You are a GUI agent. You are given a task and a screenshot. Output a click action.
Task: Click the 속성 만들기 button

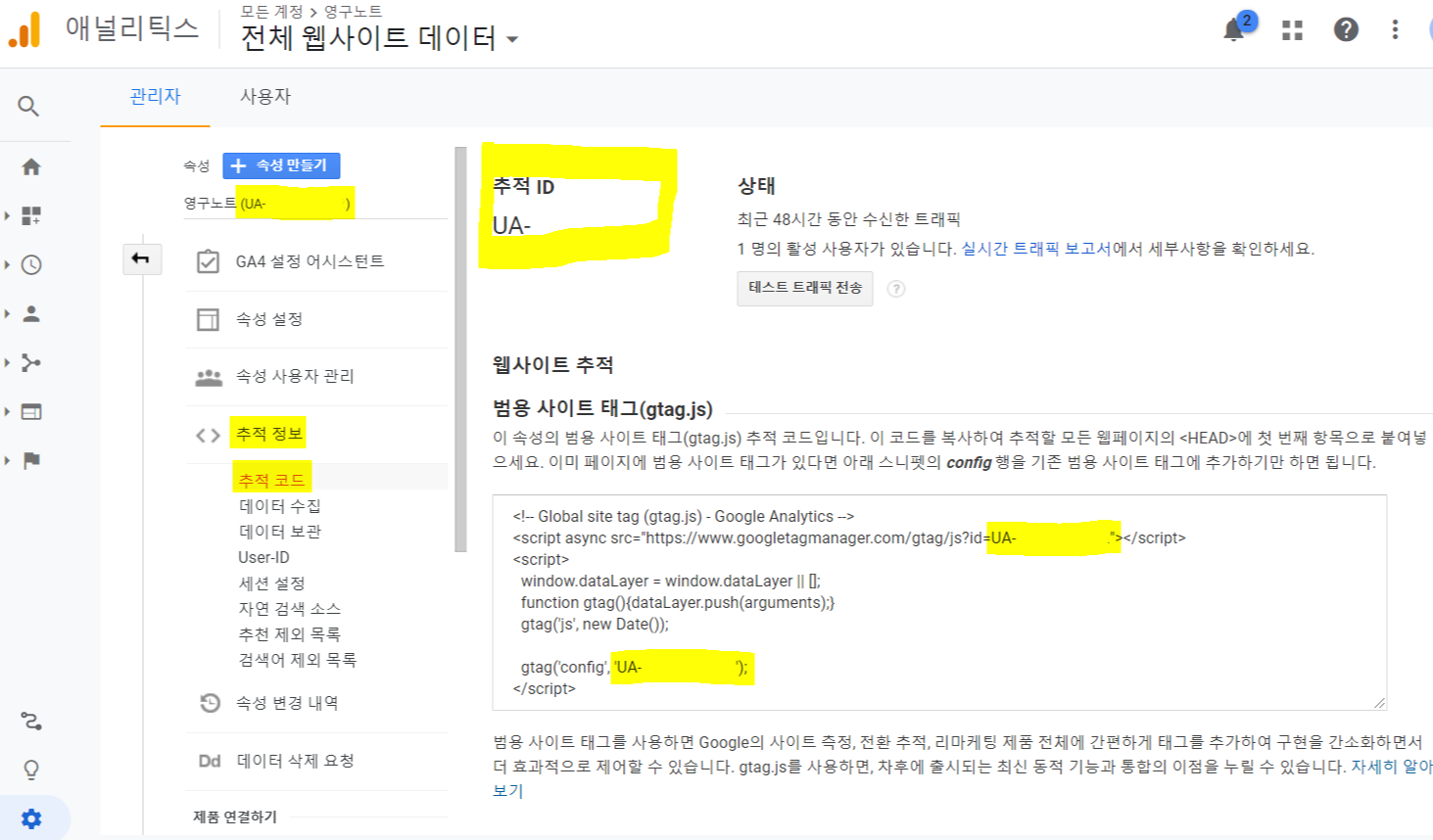[x=281, y=165]
